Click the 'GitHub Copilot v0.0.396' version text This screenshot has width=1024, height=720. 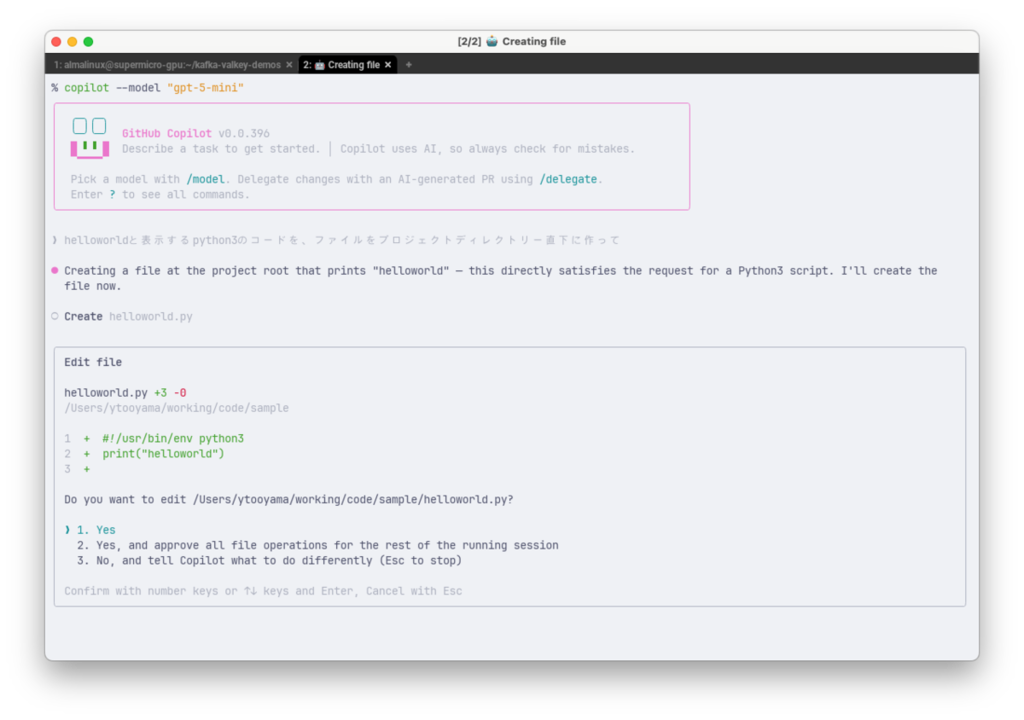click(x=196, y=133)
